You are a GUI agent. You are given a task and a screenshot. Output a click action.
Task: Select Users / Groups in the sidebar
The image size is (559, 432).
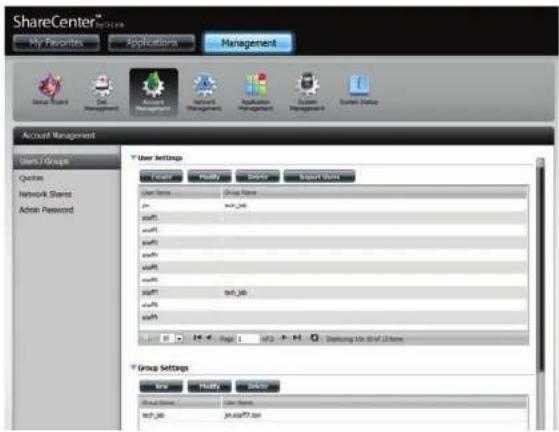click(x=67, y=161)
